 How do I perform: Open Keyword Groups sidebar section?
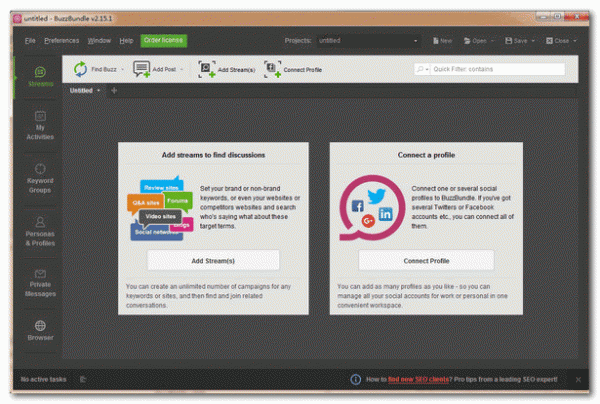40,179
